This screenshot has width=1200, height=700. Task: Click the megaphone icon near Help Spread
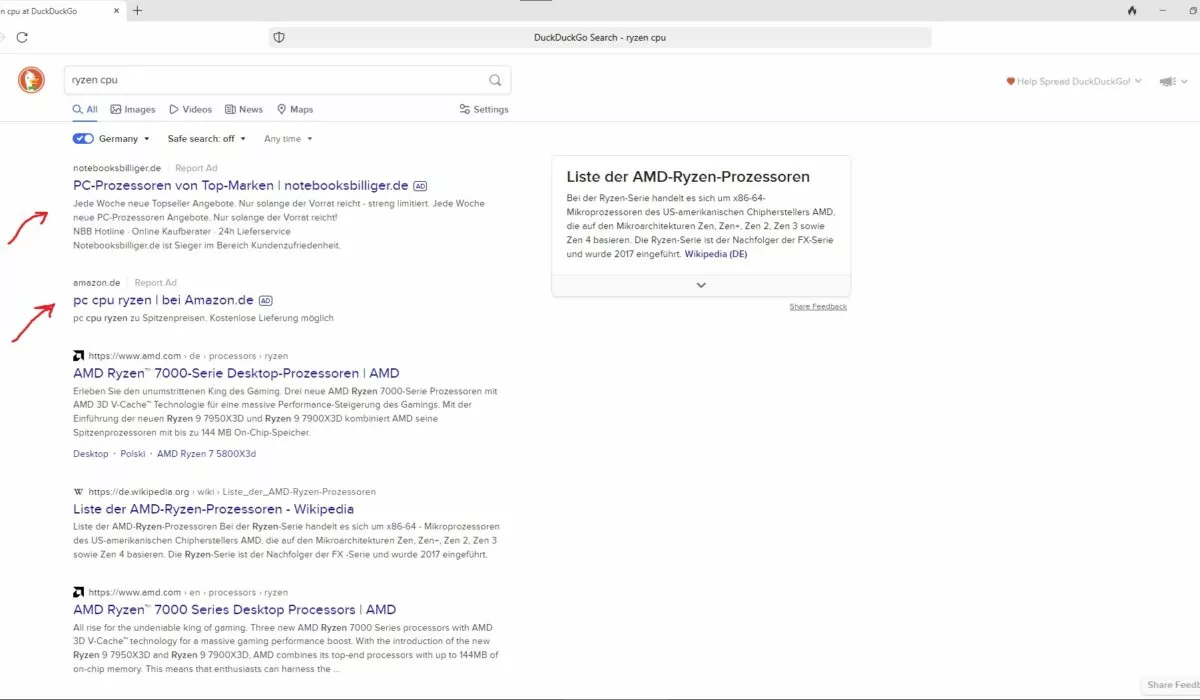tap(1166, 81)
